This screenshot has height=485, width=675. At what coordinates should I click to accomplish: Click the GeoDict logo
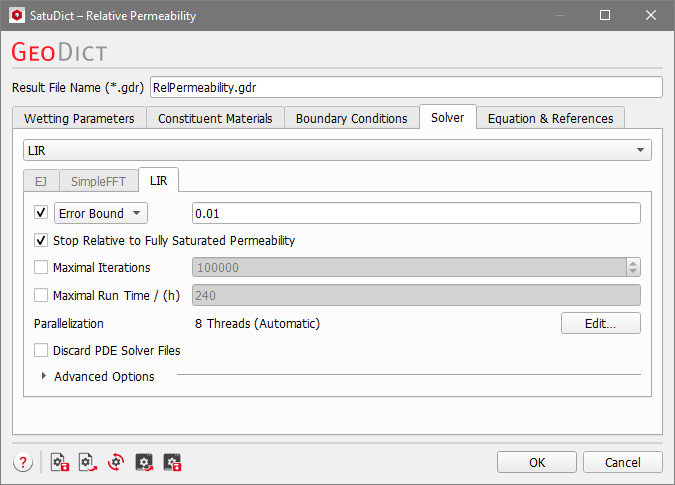[x=59, y=52]
